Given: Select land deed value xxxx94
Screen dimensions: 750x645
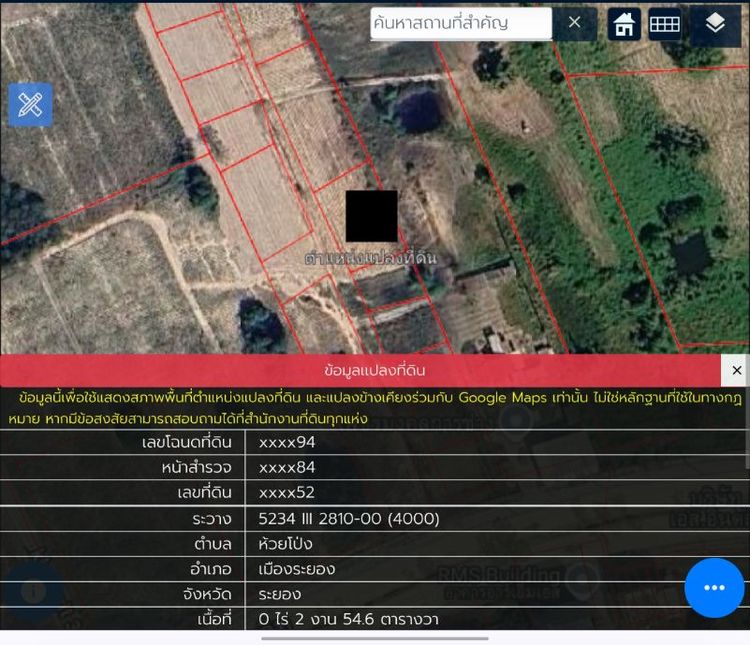Looking at the screenshot, I should (287, 442).
